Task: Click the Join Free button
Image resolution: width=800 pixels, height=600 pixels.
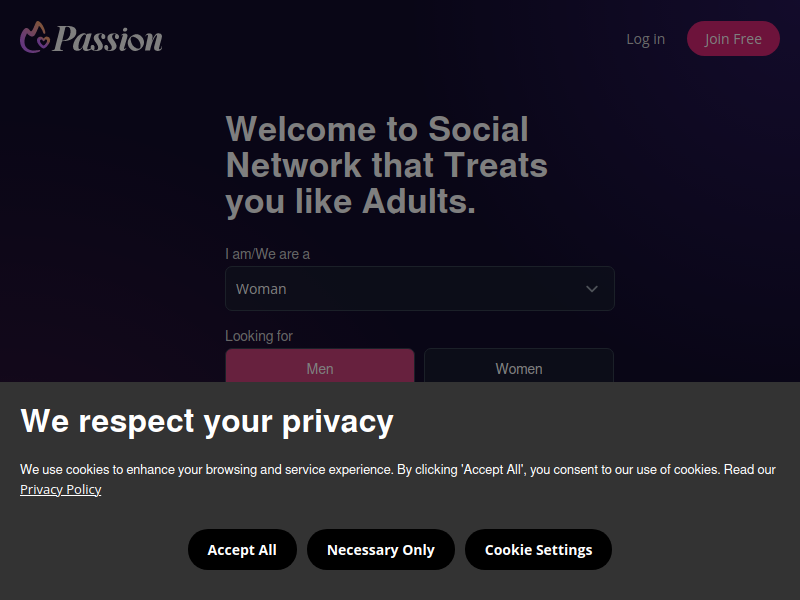Action: pyautogui.click(x=733, y=39)
